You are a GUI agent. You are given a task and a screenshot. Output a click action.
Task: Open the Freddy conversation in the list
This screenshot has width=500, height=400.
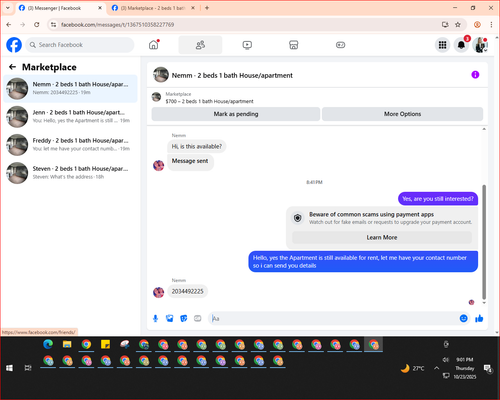(x=70, y=145)
